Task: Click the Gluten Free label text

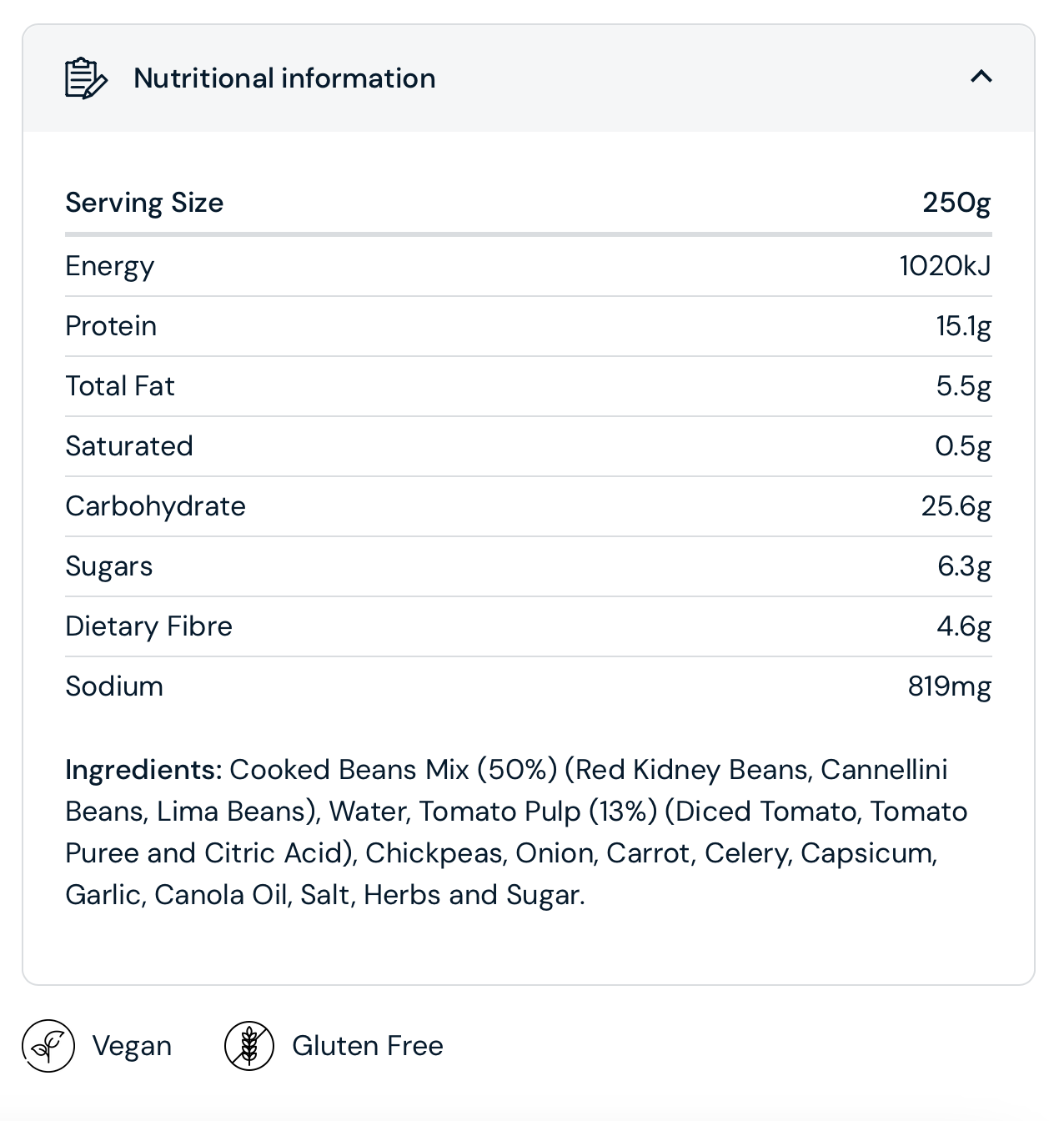Action: tap(368, 1046)
